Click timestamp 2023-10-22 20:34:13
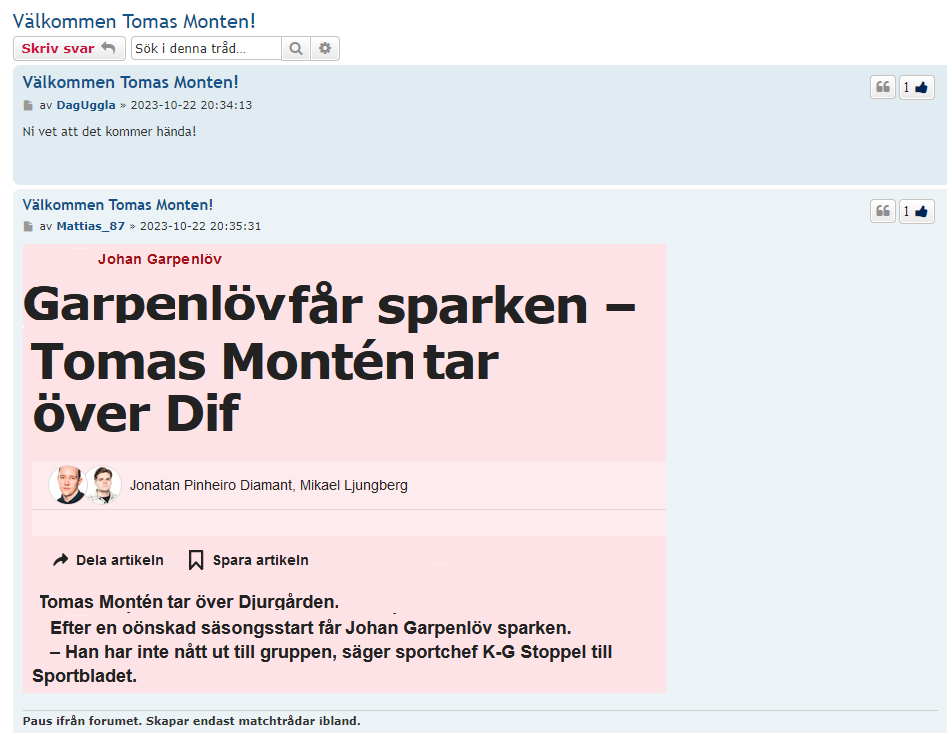The image size is (947, 733). pyautogui.click(x=191, y=105)
